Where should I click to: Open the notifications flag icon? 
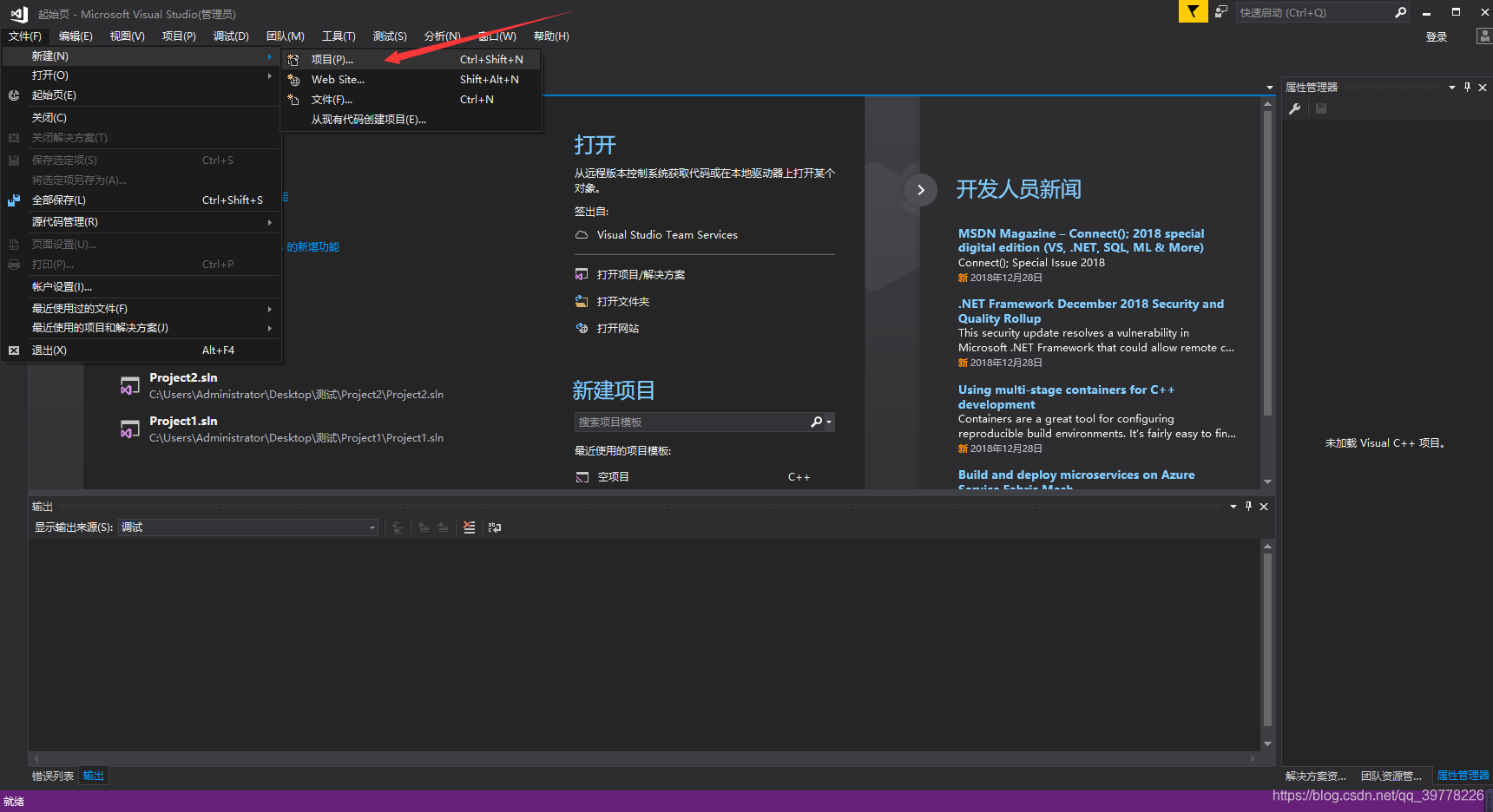pyautogui.click(x=1193, y=11)
